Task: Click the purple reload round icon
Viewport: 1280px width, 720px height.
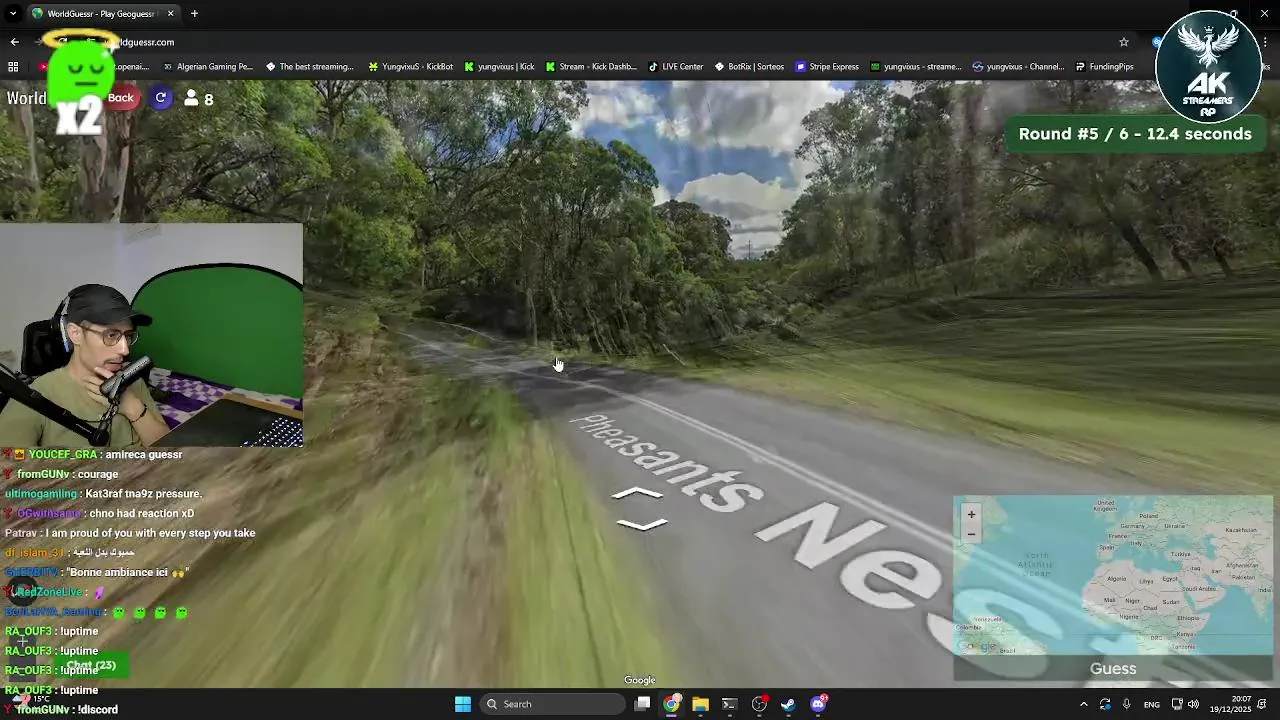Action: pos(161,97)
